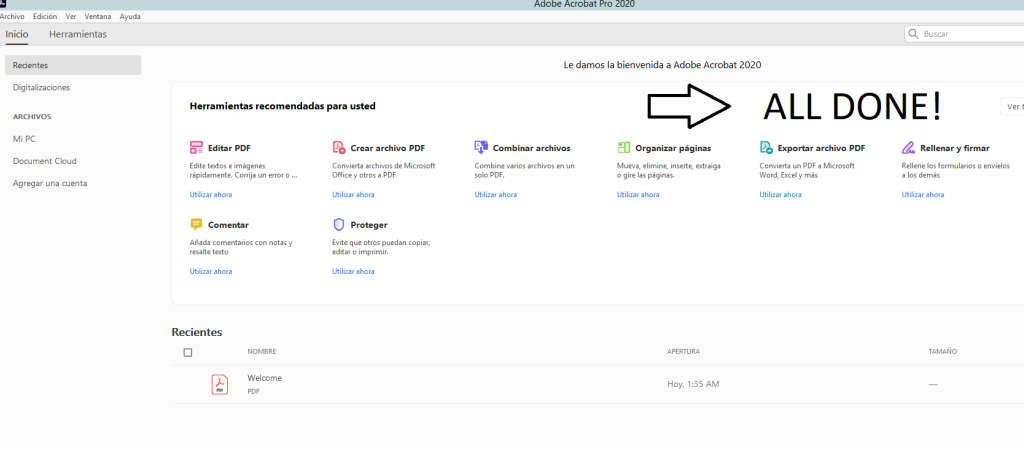Image resolution: width=1024 pixels, height=449 pixels.
Task: Click the Editar PDF tool icon
Action: pos(197,147)
